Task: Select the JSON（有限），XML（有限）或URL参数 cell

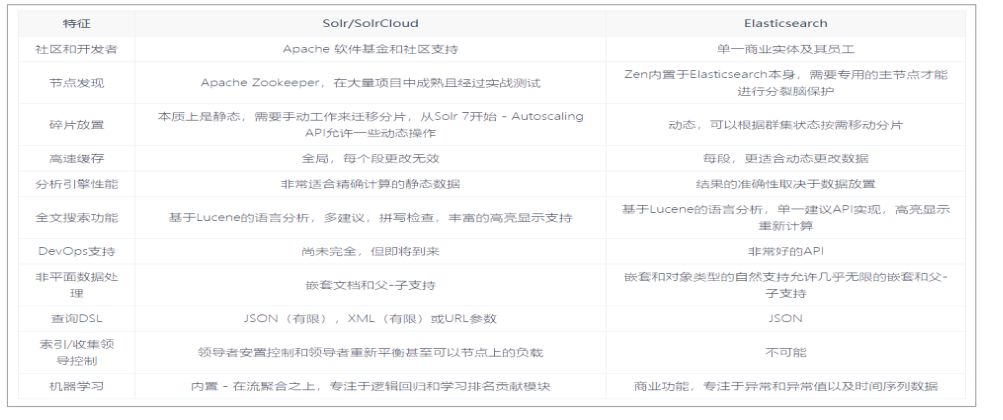Action: pos(370,318)
